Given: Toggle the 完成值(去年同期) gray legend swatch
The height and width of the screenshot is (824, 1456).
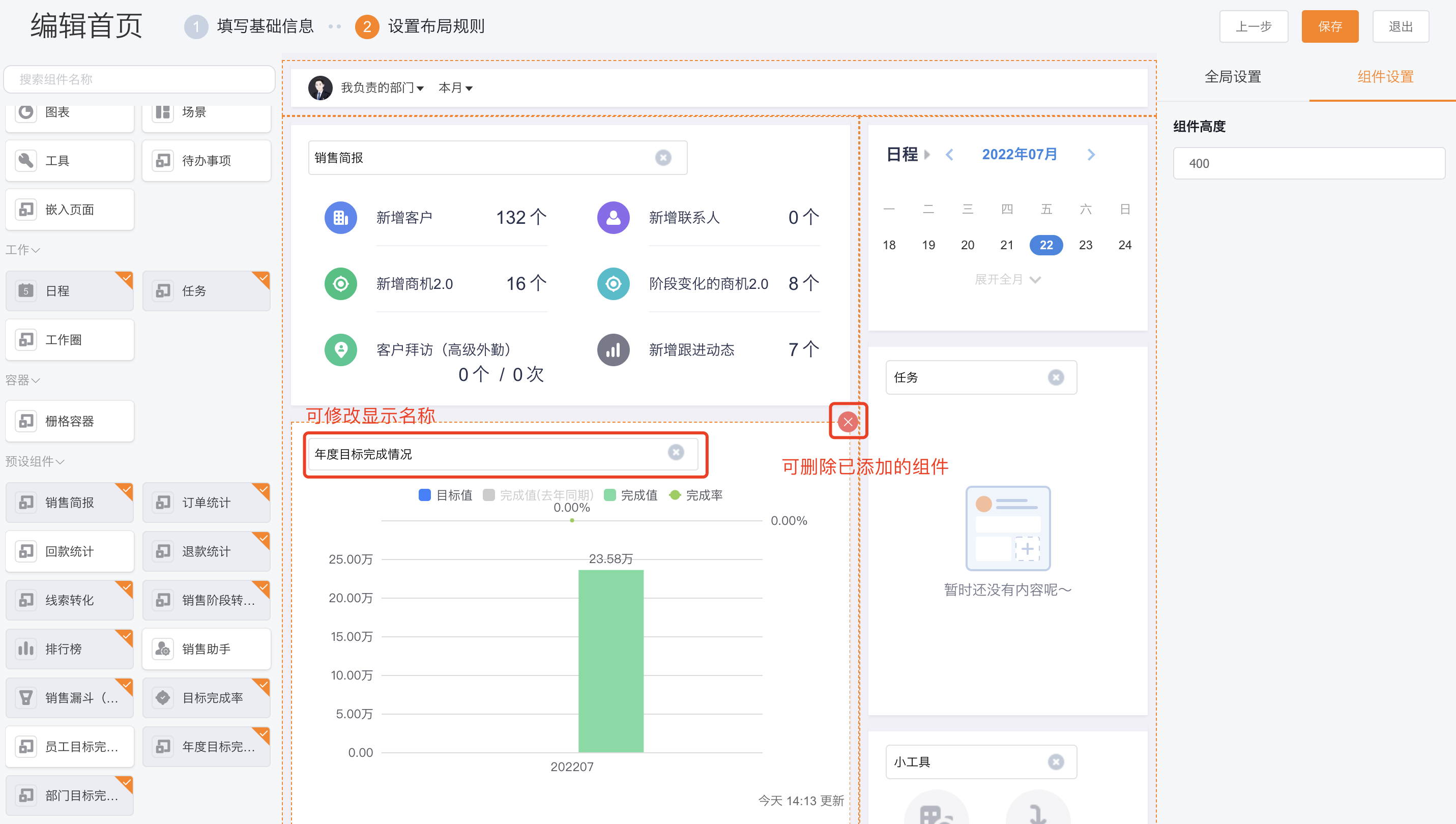Looking at the screenshot, I should 489,495.
